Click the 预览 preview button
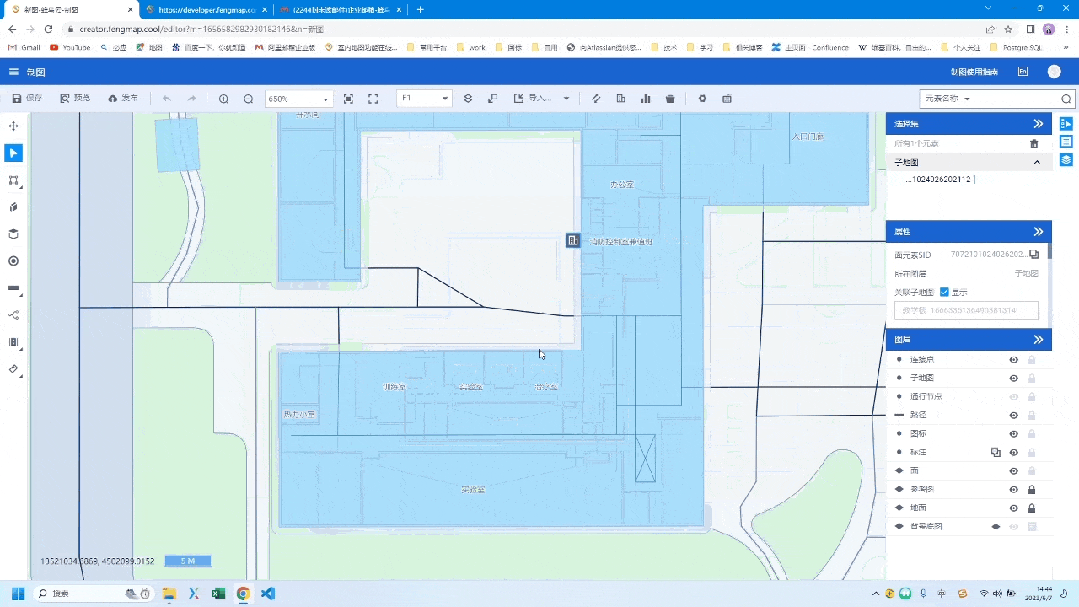Image resolution: width=1079 pixels, height=607 pixels. click(x=75, y=98)
